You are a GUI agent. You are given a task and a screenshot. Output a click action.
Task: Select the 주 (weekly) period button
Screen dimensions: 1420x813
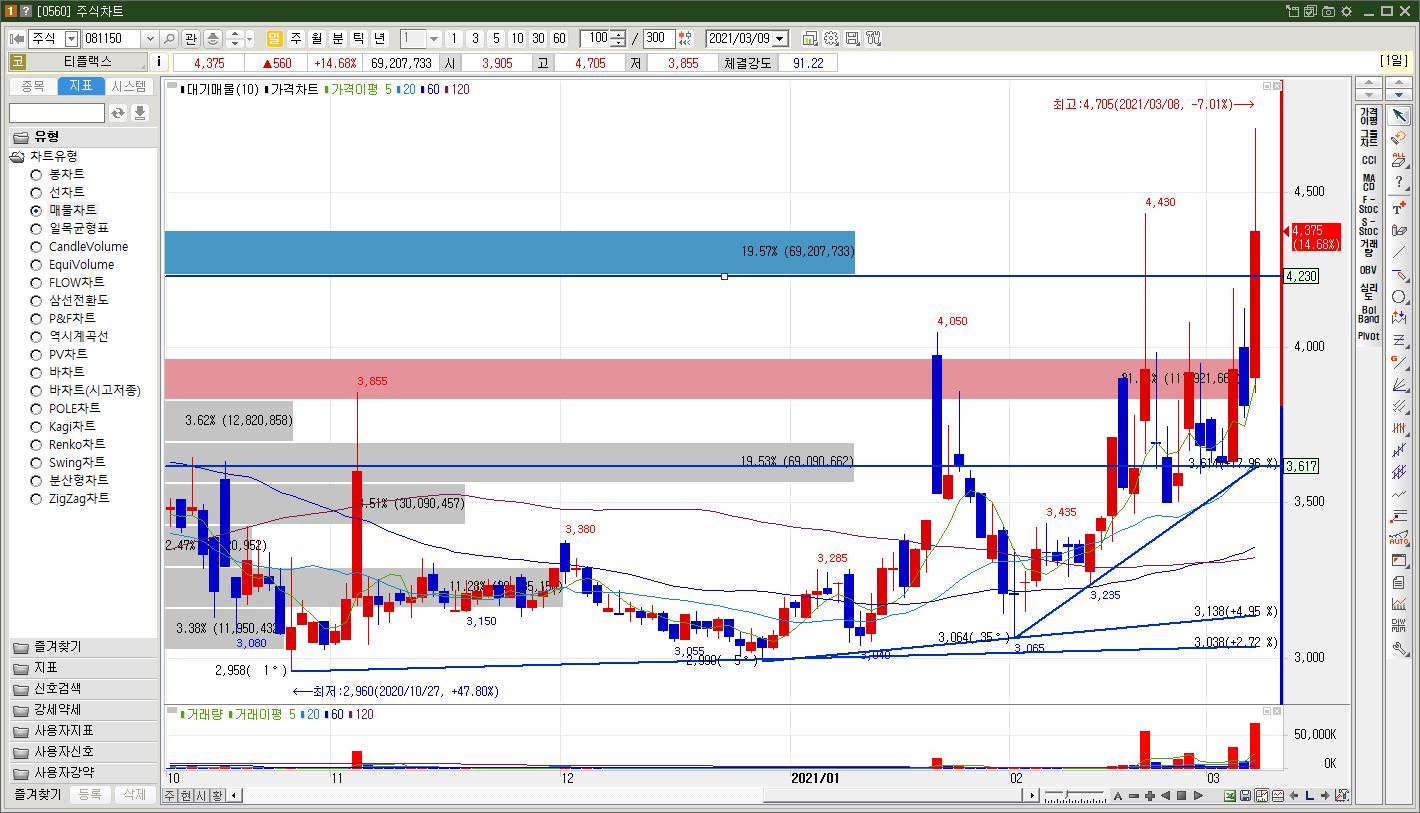point(296,38)
